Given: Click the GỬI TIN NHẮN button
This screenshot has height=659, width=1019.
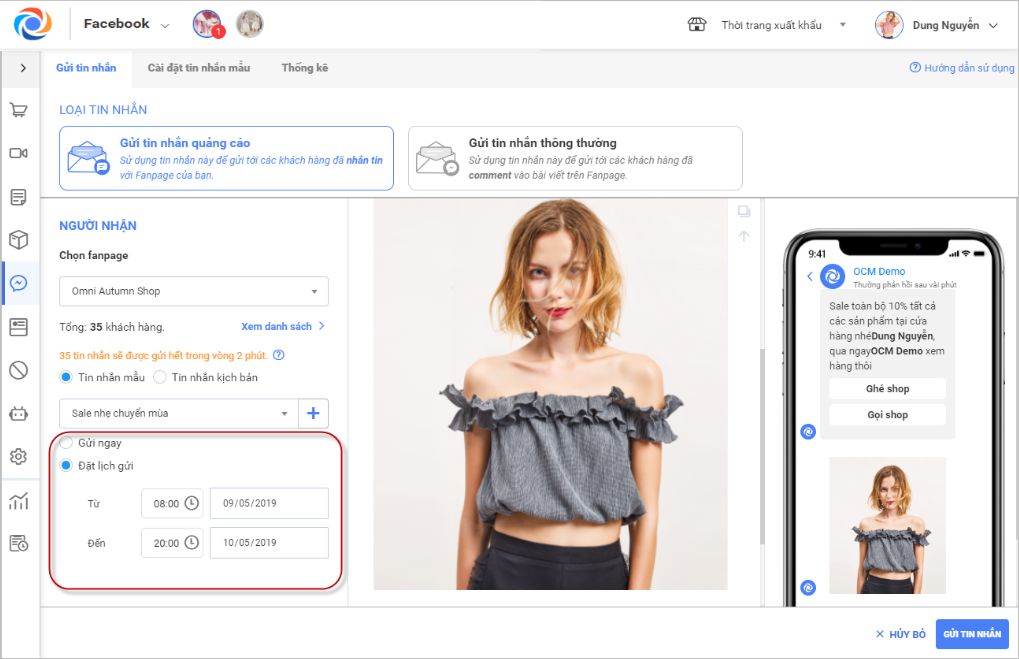Looking at the screenshot, I should pos(972,634).
